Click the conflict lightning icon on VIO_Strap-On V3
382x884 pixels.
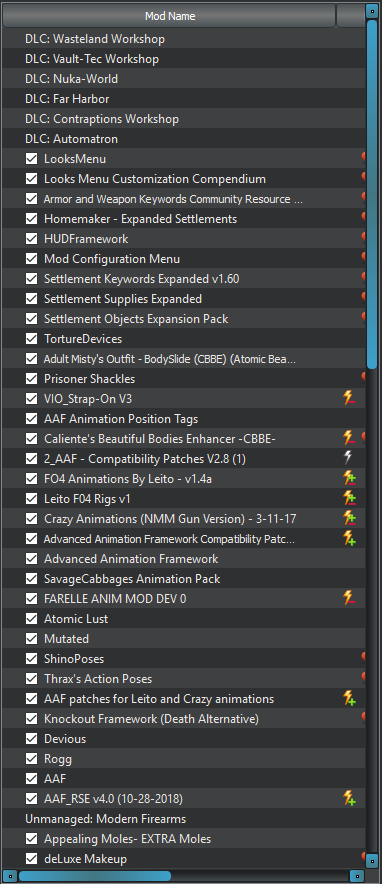pyautogui.click(x=349, y=399)
